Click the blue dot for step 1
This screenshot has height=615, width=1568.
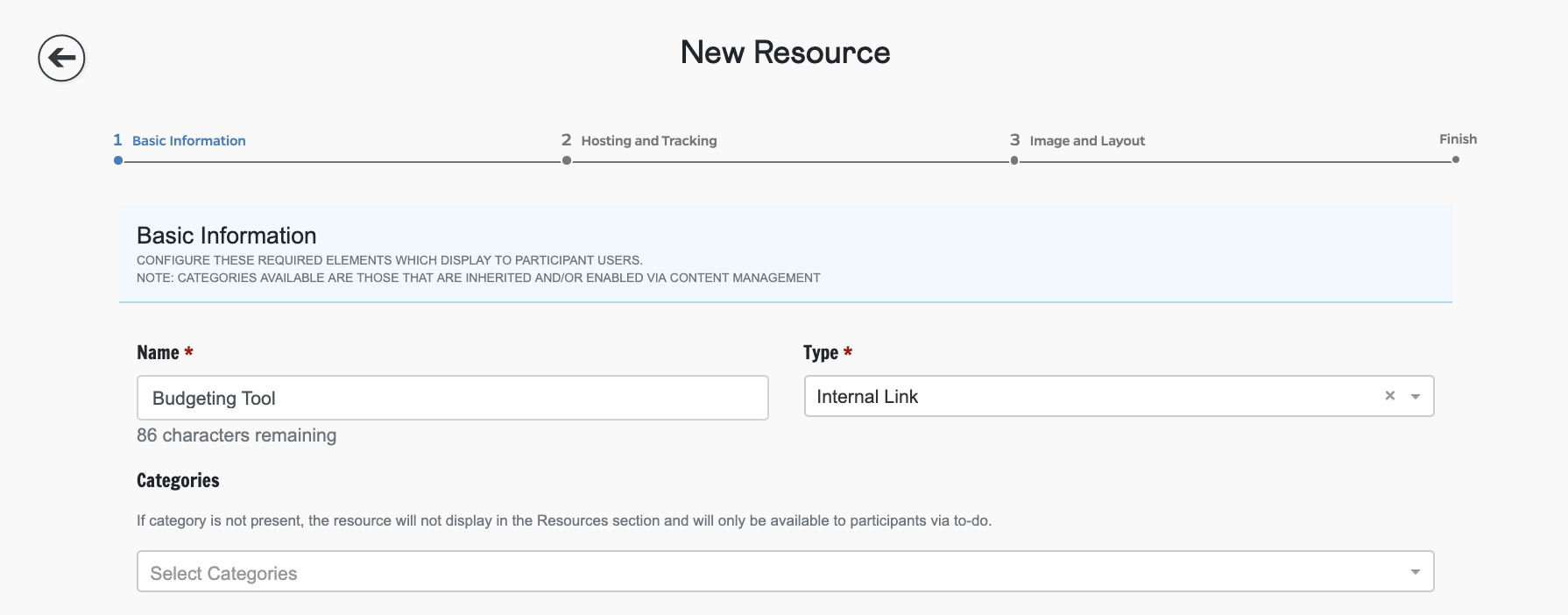pyautogui.click(x=118, y=160)
